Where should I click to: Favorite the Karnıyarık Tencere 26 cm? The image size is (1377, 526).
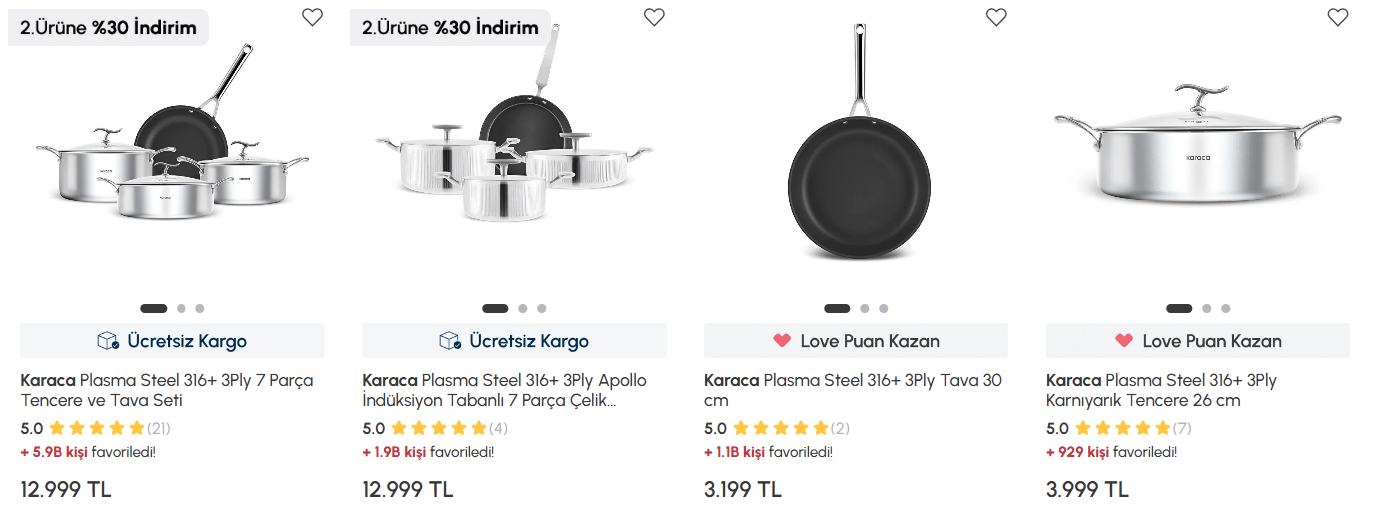click(1338, 17)
